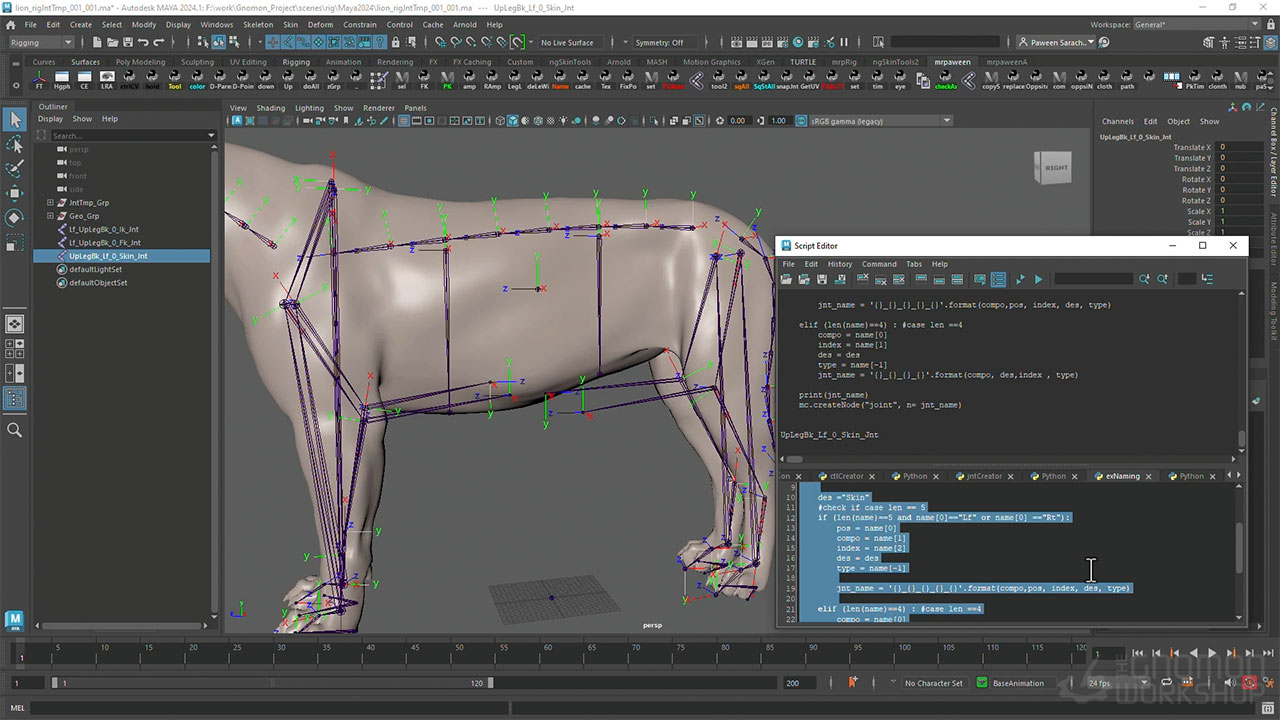Click the PK shelf button
The image size is (1280, 720).
coord(448,79)
